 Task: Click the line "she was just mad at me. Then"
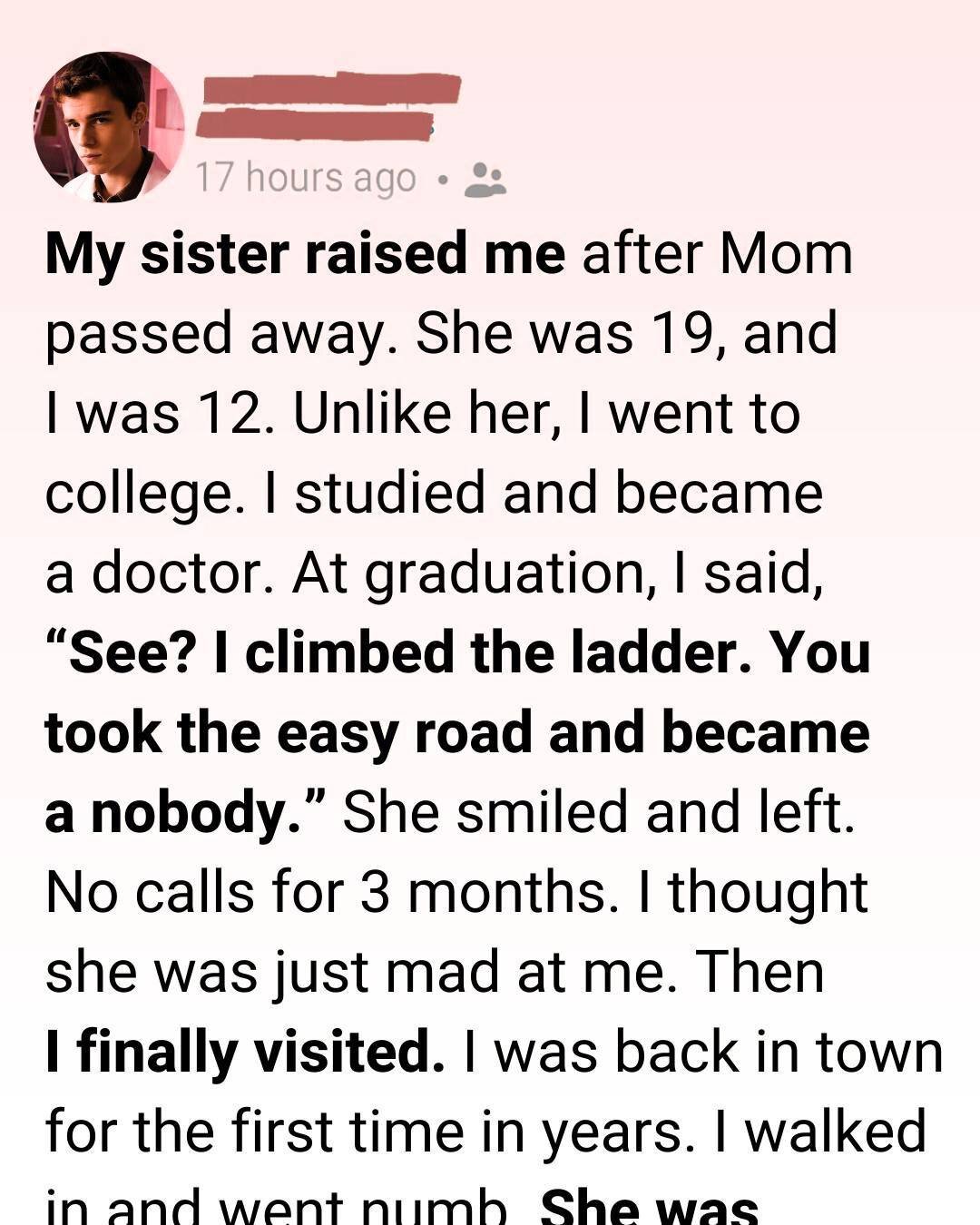(435, 972)
